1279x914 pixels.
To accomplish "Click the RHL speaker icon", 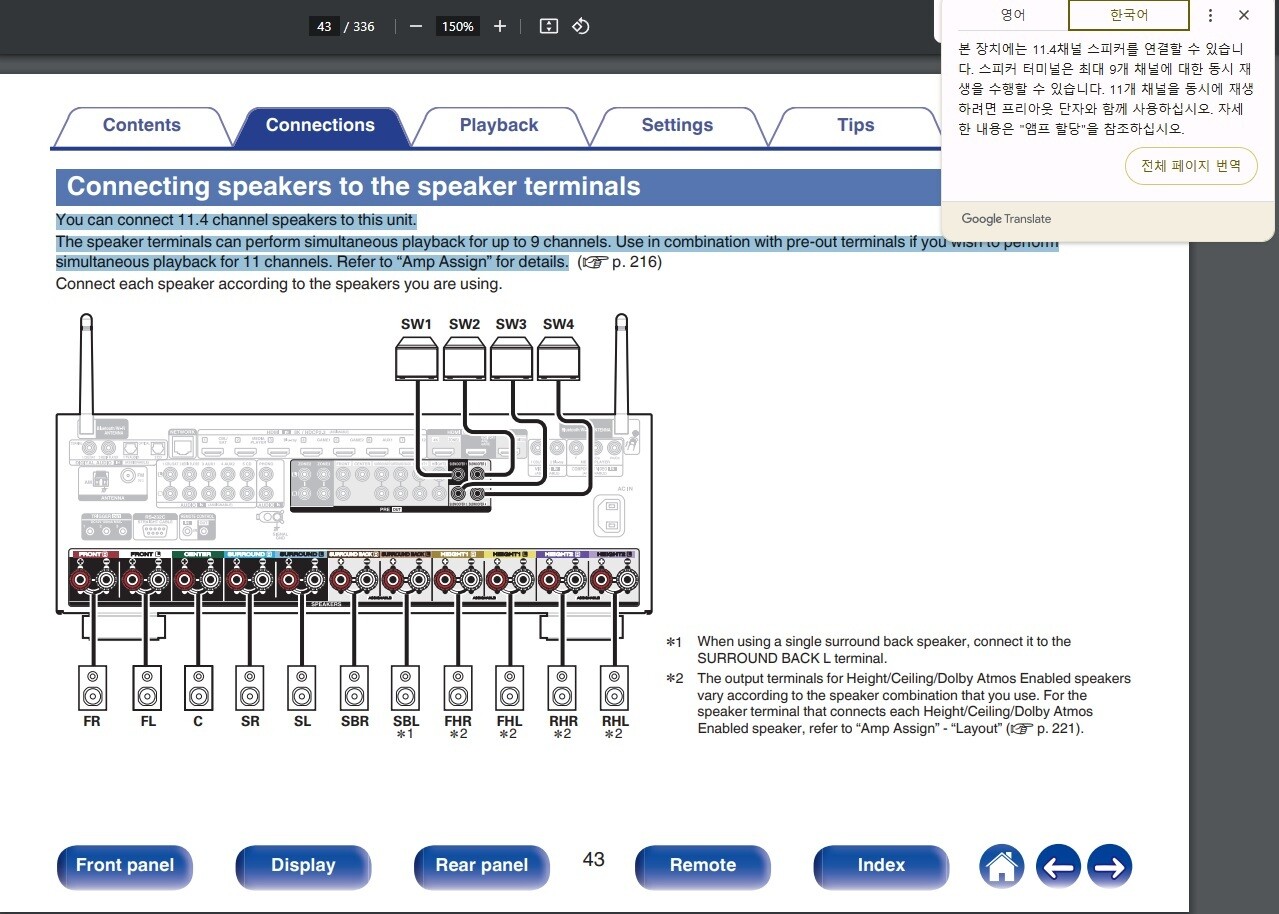I will tap(615, 687).
